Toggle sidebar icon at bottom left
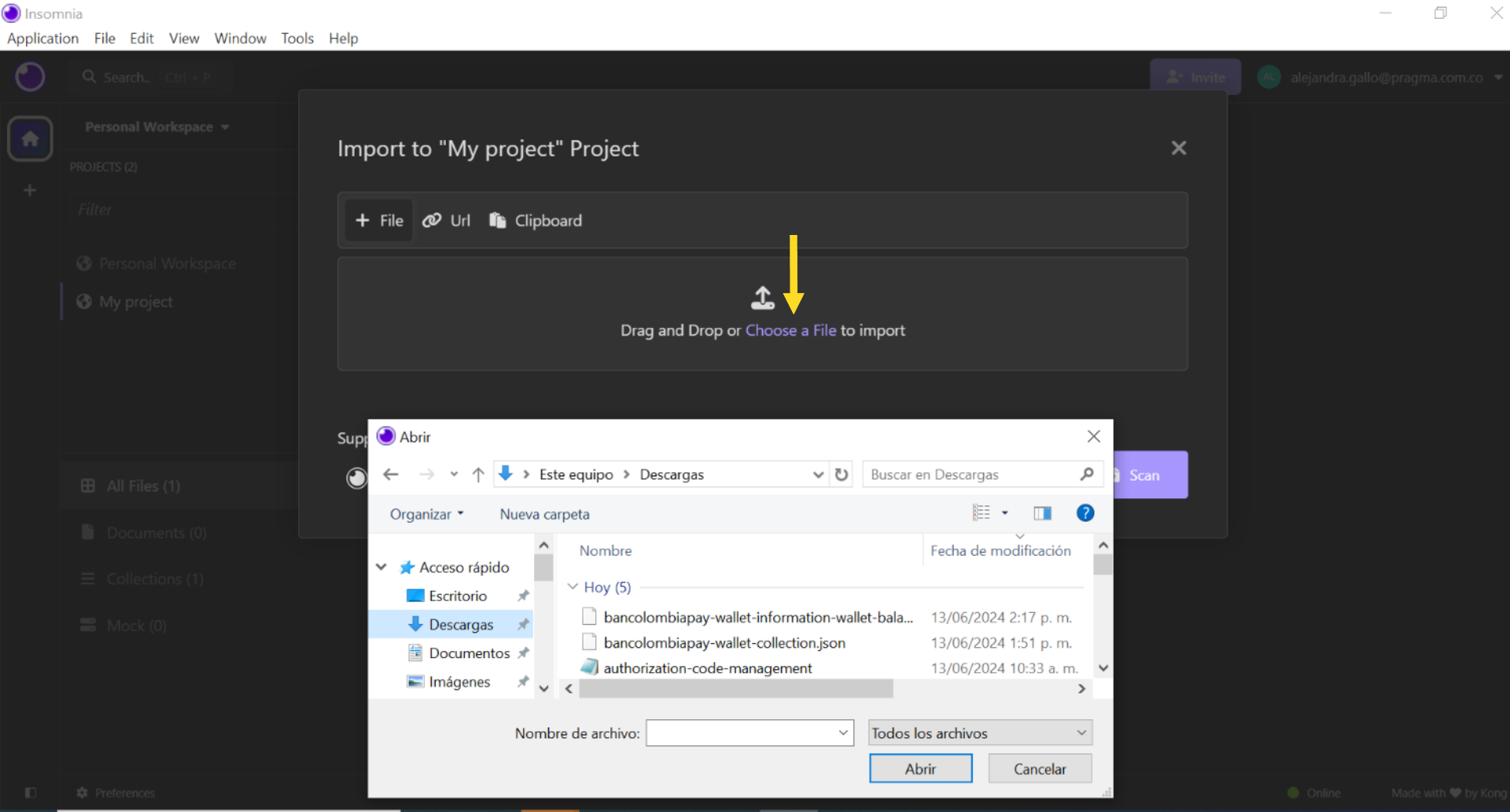This screenshot has height=812, width=1510. [31, 792]
